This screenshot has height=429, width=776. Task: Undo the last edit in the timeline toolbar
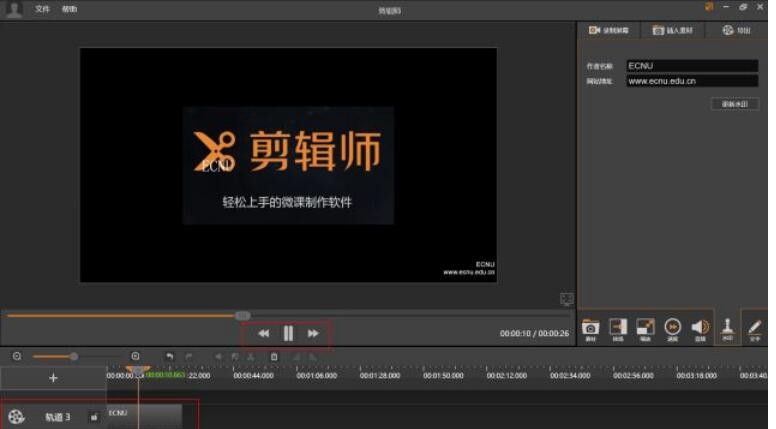pos(169,356)
